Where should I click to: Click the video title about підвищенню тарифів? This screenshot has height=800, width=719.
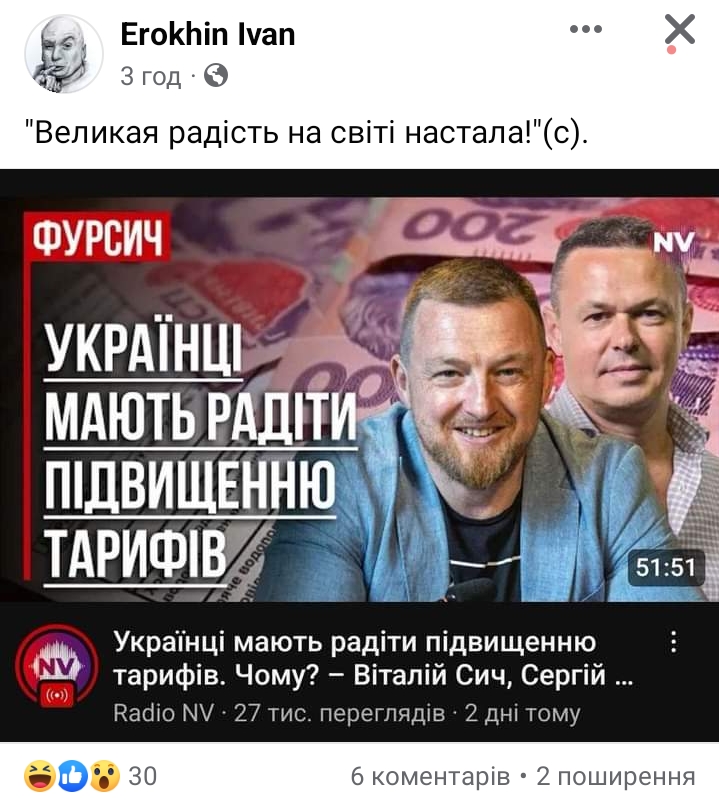[x=373, y=659]
